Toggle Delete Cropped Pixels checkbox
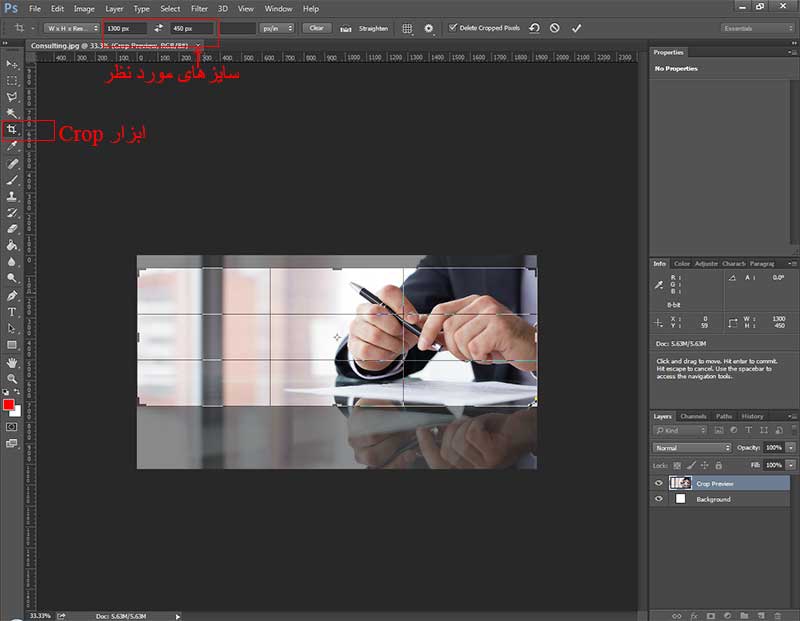This screenshot has height=621, width=800. tap(453, 28)
